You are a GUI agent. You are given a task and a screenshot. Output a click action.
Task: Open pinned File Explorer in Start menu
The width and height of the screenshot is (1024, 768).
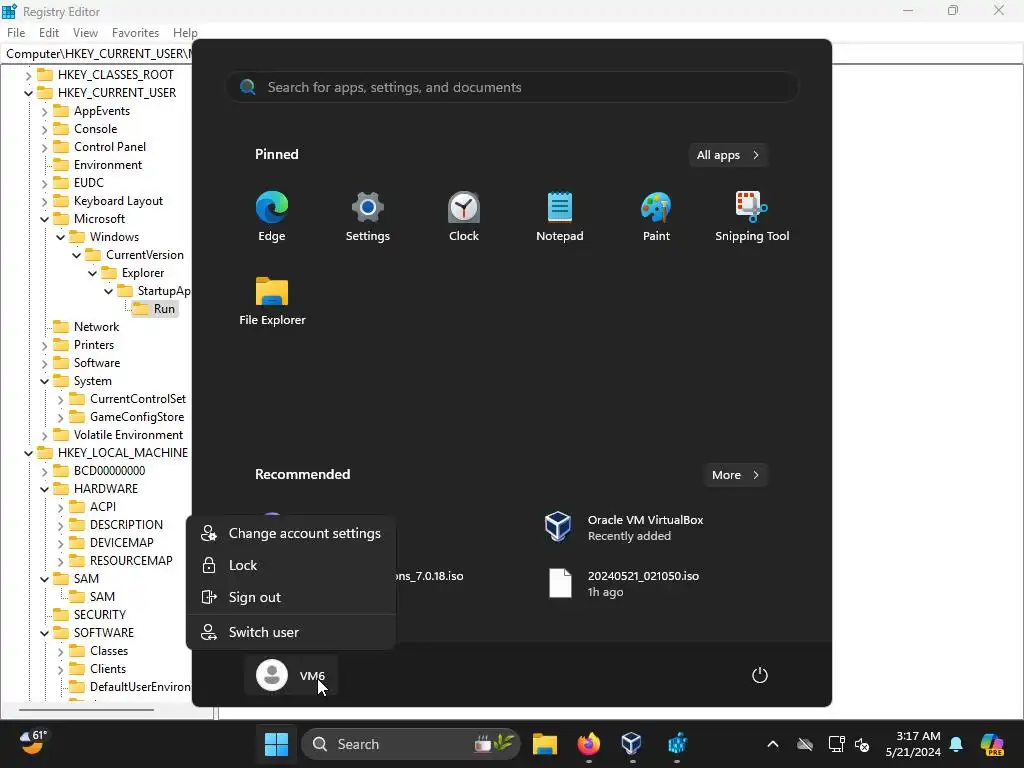point(272,301)
